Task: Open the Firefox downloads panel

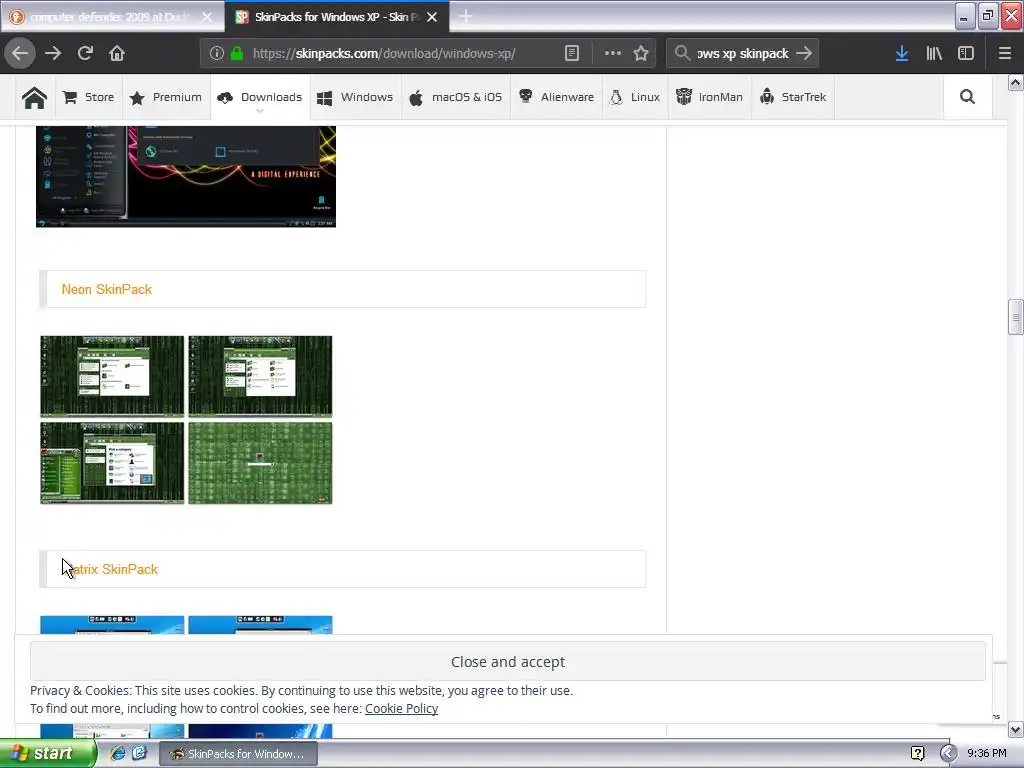Action: (902, 54)
